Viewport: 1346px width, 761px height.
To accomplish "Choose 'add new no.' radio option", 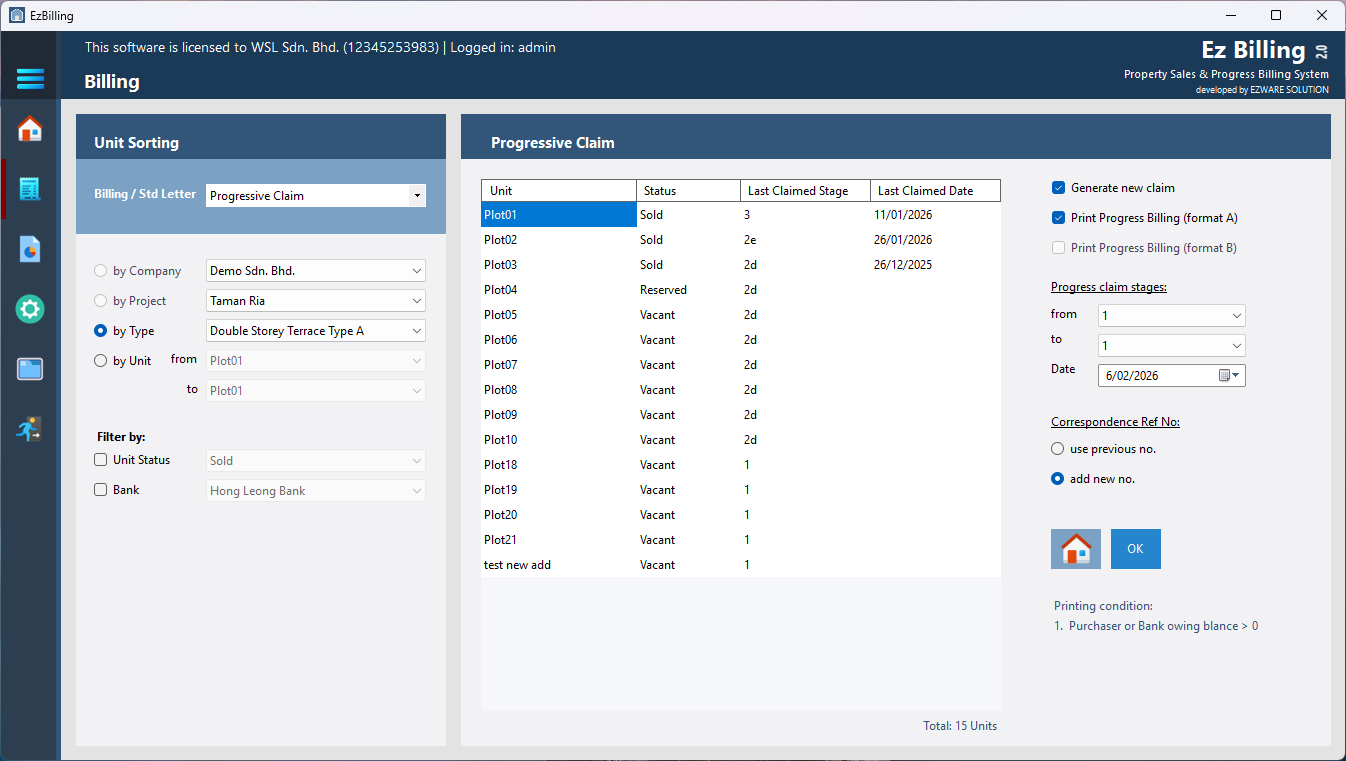I will pos(1057,479).
